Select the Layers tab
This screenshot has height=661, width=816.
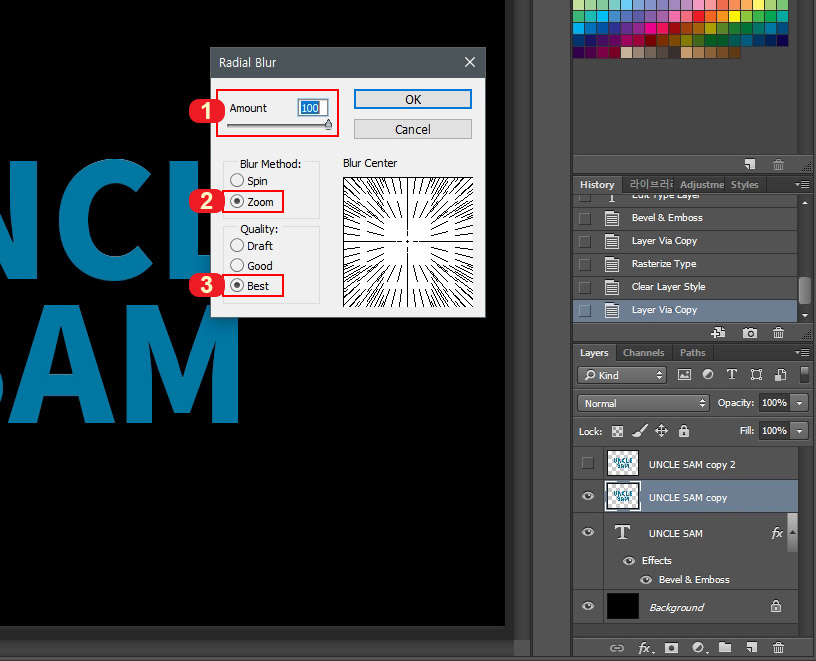[x=594, y=352]
